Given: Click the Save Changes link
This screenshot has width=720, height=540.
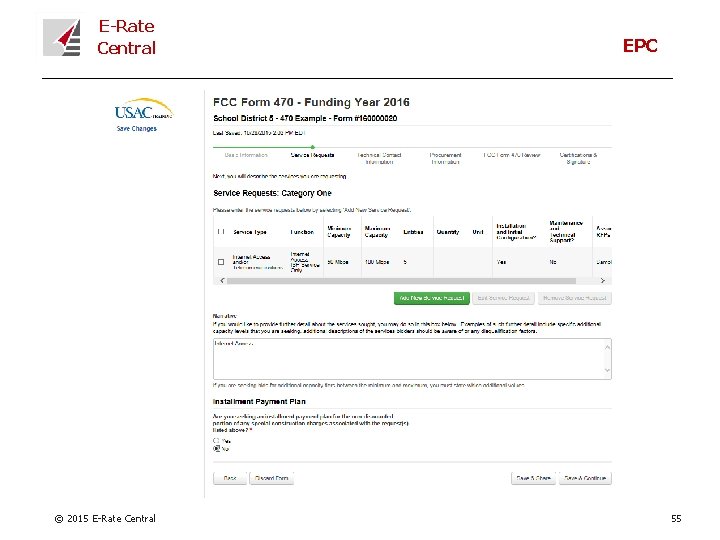Looking at the screenshot, I should click(137, 129).
